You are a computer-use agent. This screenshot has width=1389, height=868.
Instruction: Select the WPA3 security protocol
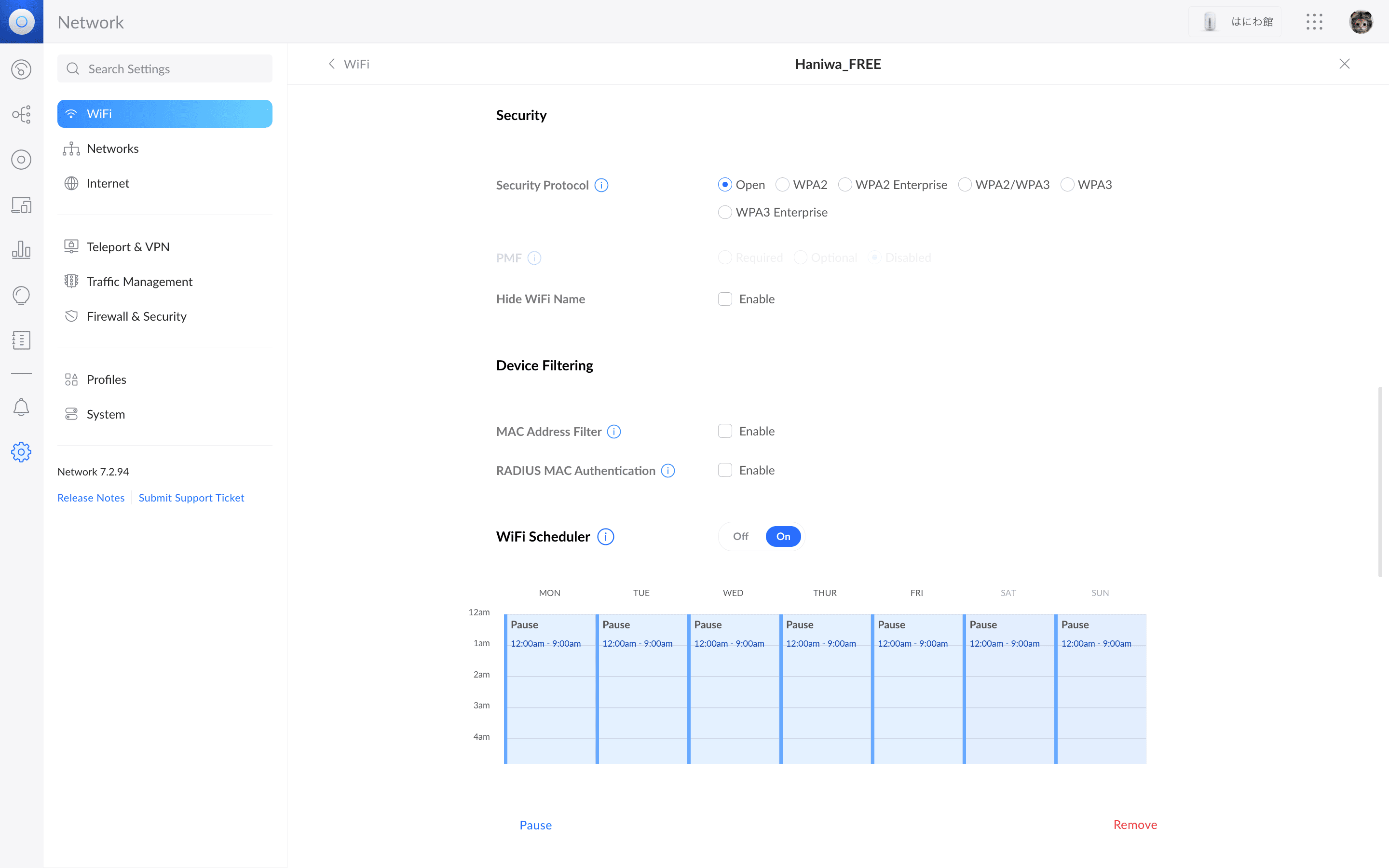coord(1067,184)
